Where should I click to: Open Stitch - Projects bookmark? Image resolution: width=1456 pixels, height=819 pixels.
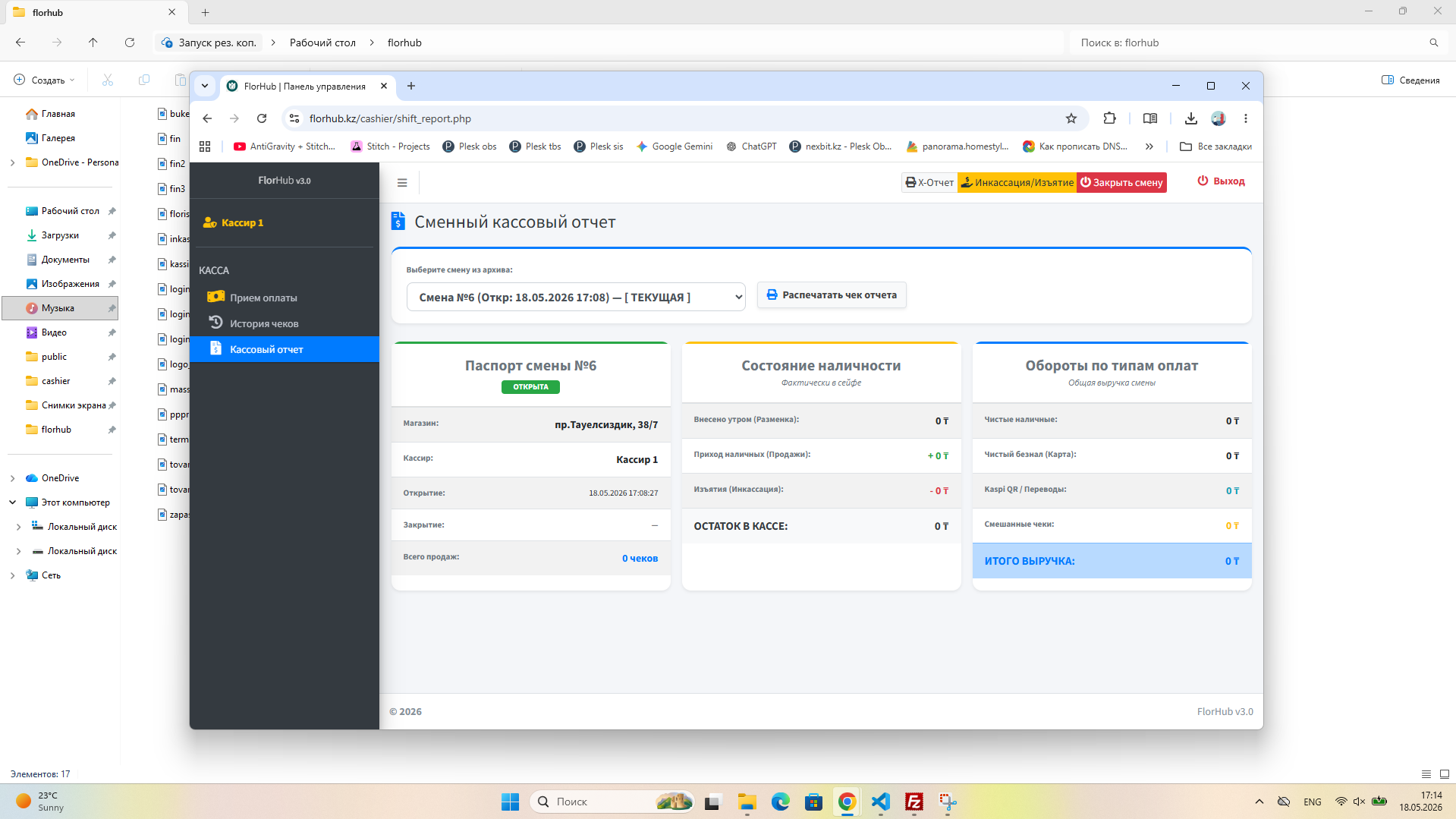[390, 146]
